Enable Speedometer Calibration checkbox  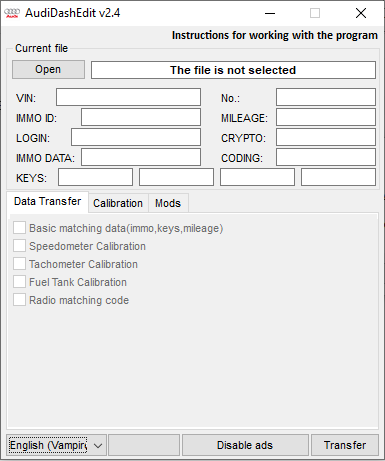(19, 246)
